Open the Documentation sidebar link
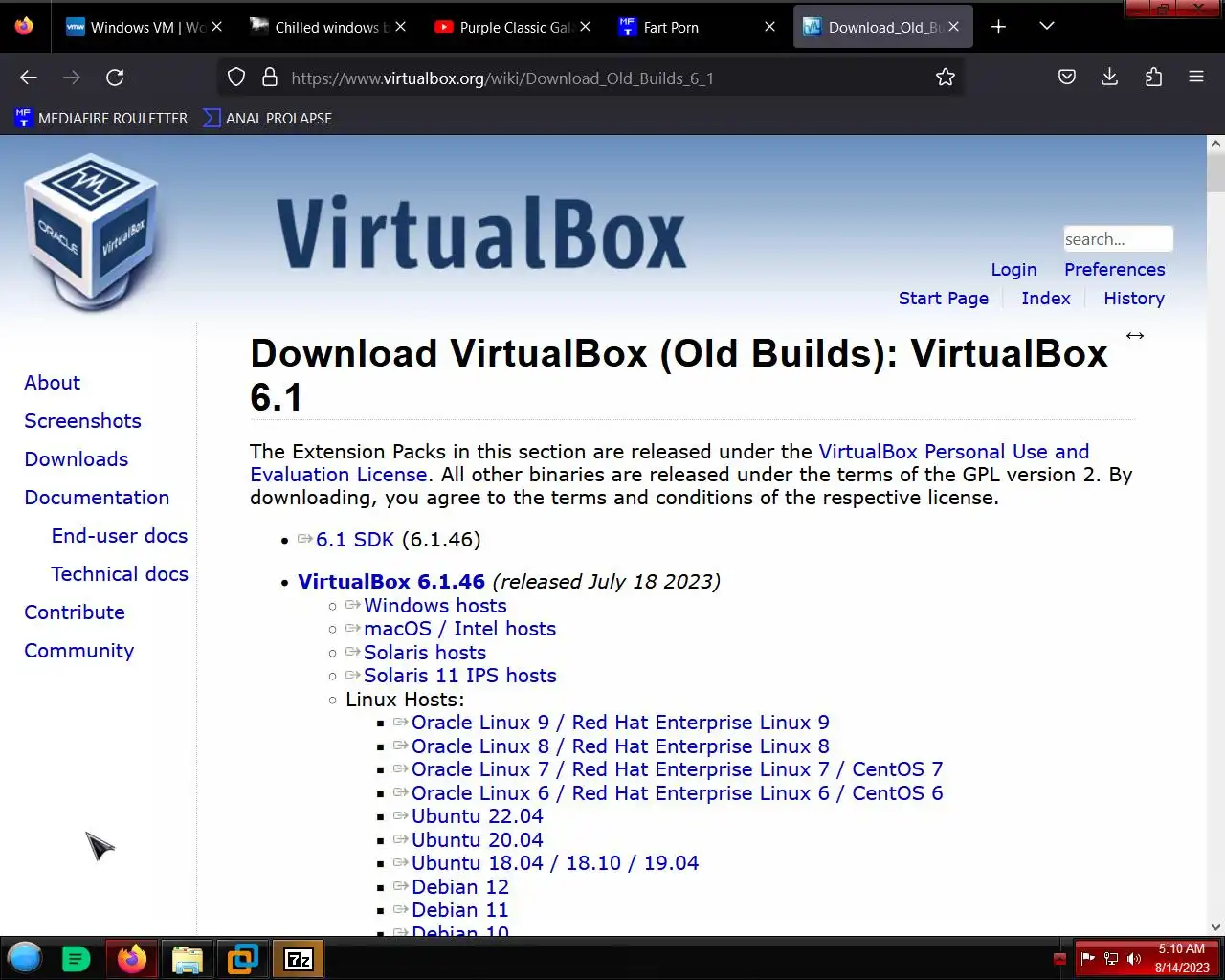Viewport: 1225px width, 980px height. [97, 498]
